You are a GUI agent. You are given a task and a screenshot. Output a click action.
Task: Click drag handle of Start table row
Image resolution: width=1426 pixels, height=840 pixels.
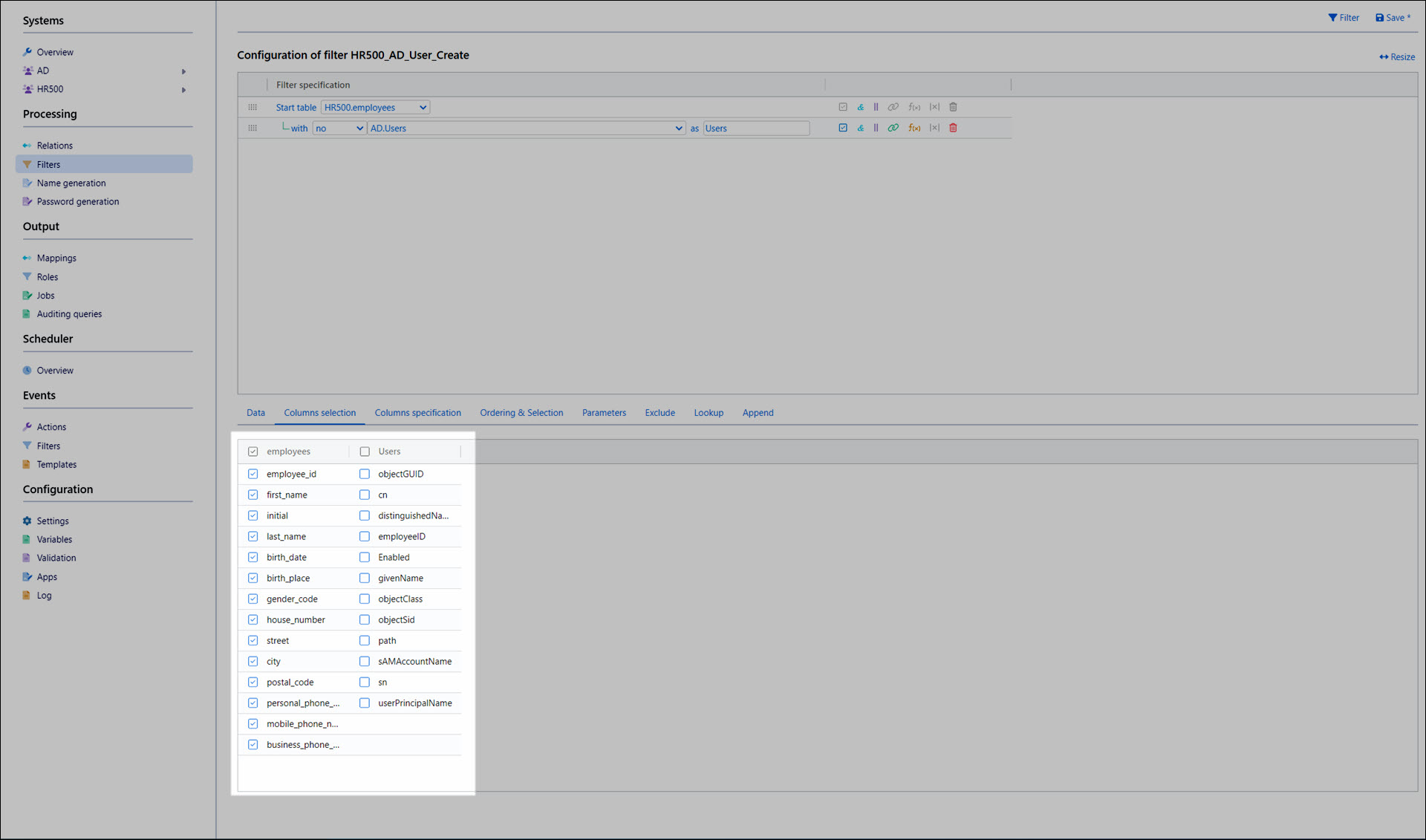pos(253,107)
